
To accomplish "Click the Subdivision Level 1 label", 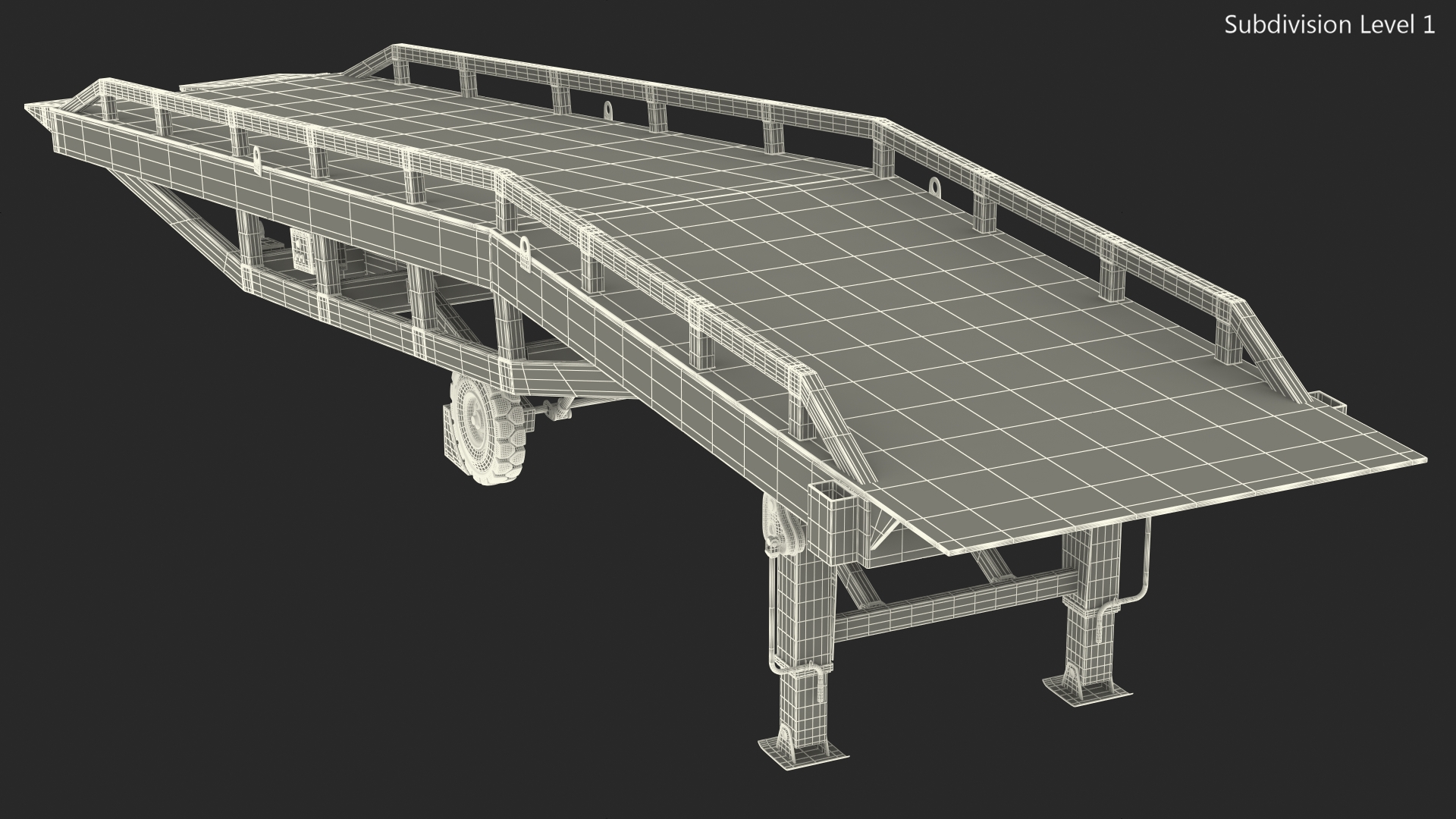I will coord(1329,25).
